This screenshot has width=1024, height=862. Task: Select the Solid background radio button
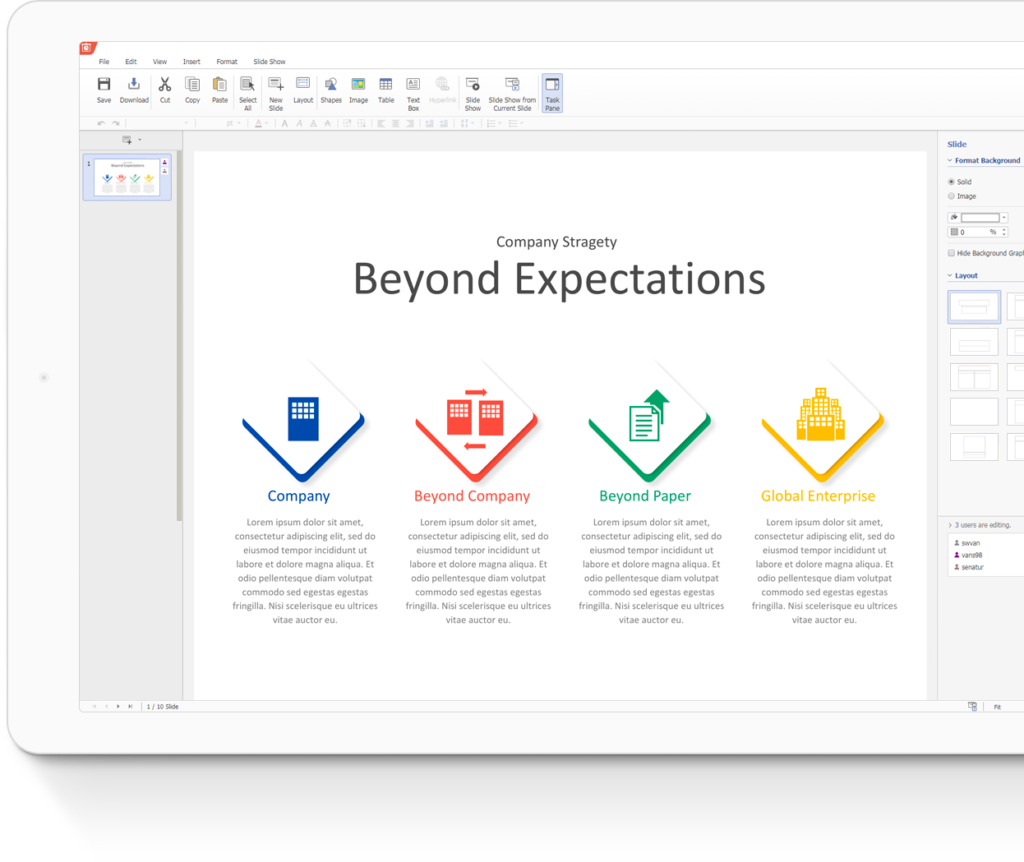pyautogui.click(x=951, y=182)
